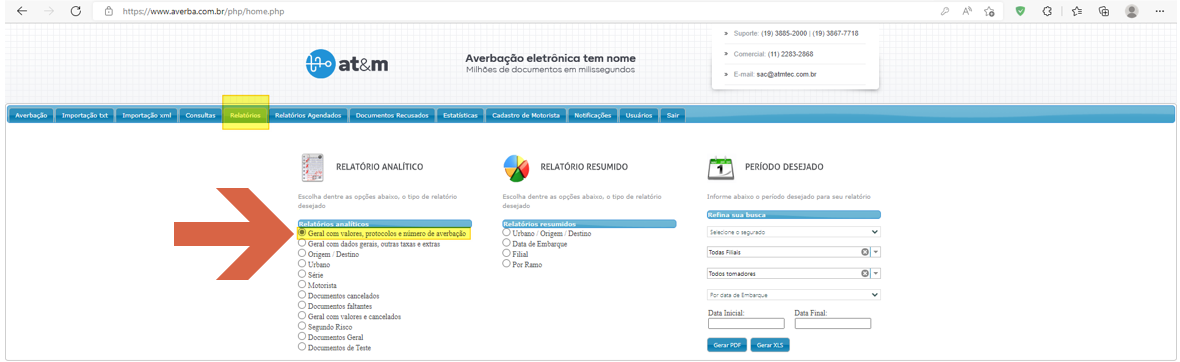The width and height of the screenshot is (1180, 362).
Task: Select Geral com valores, protocolos e número de averbação
Action: coord(303,233)
